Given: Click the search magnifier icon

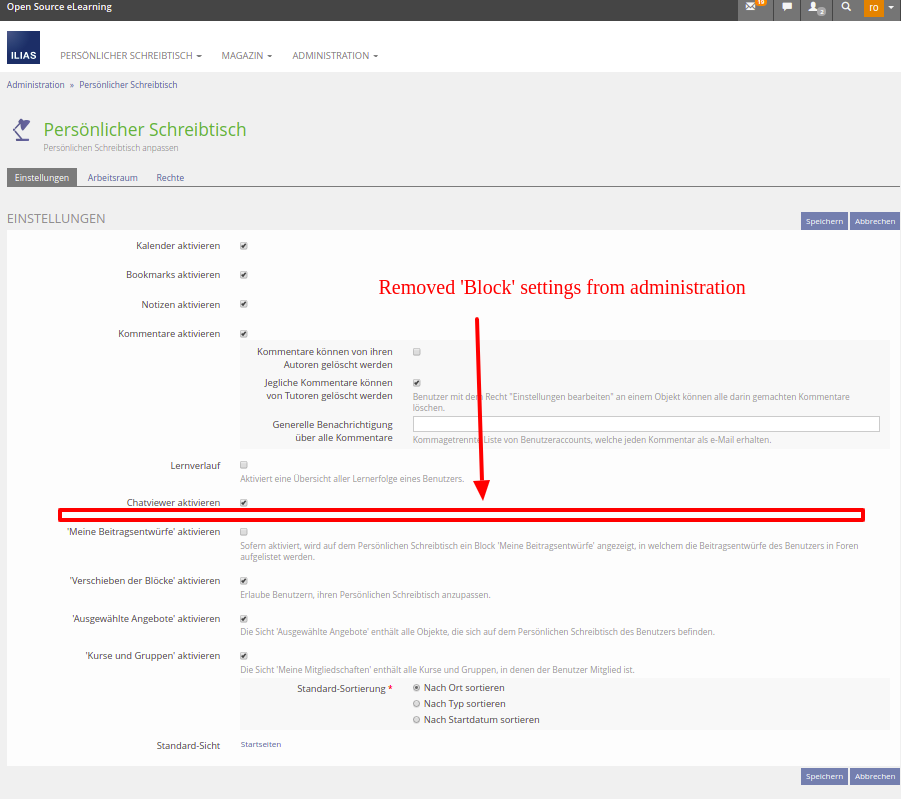Looking at the screenshot, I should tap(846, 8).
